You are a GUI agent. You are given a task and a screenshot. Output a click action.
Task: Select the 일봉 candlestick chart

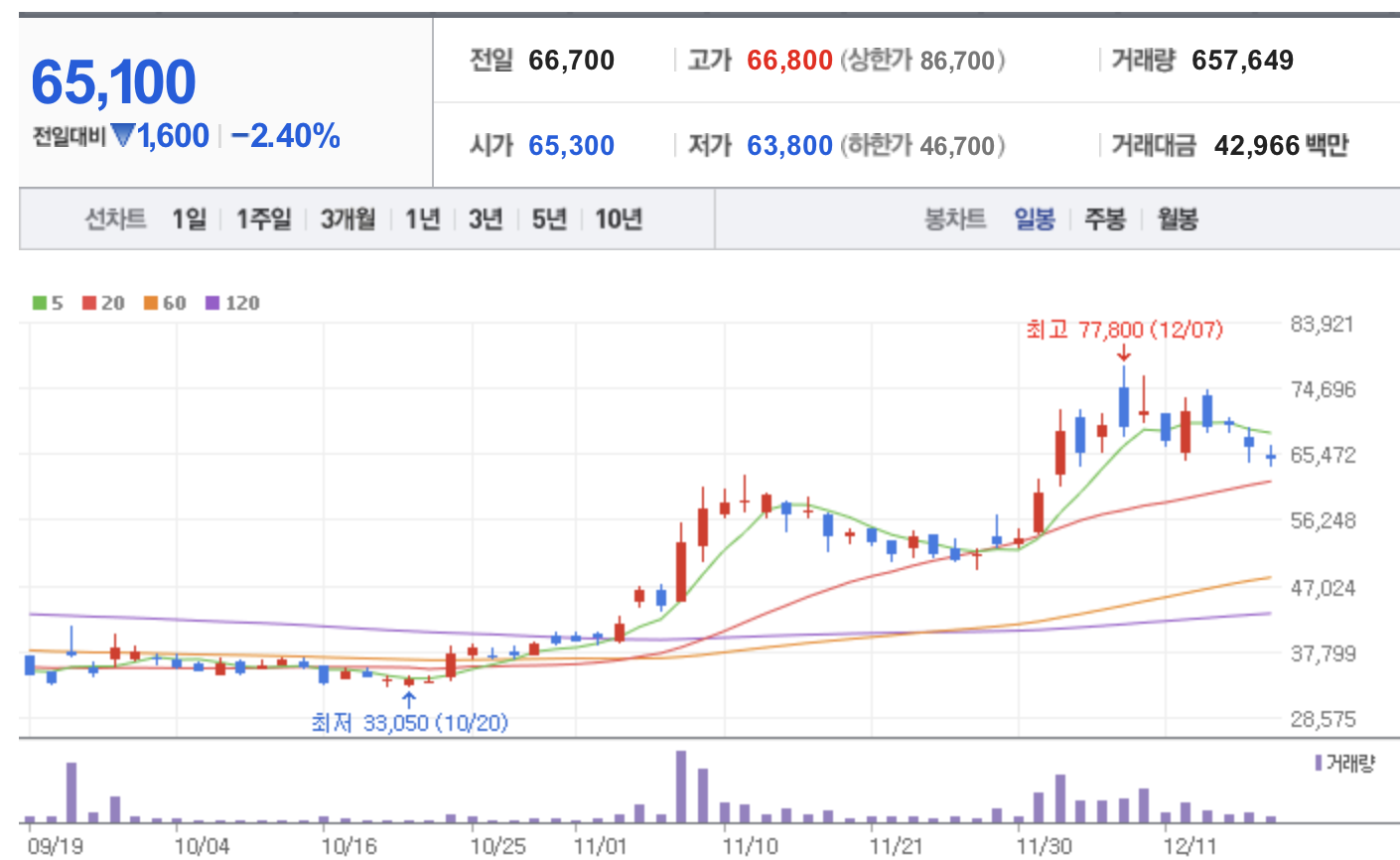(x=1035, y=218)
